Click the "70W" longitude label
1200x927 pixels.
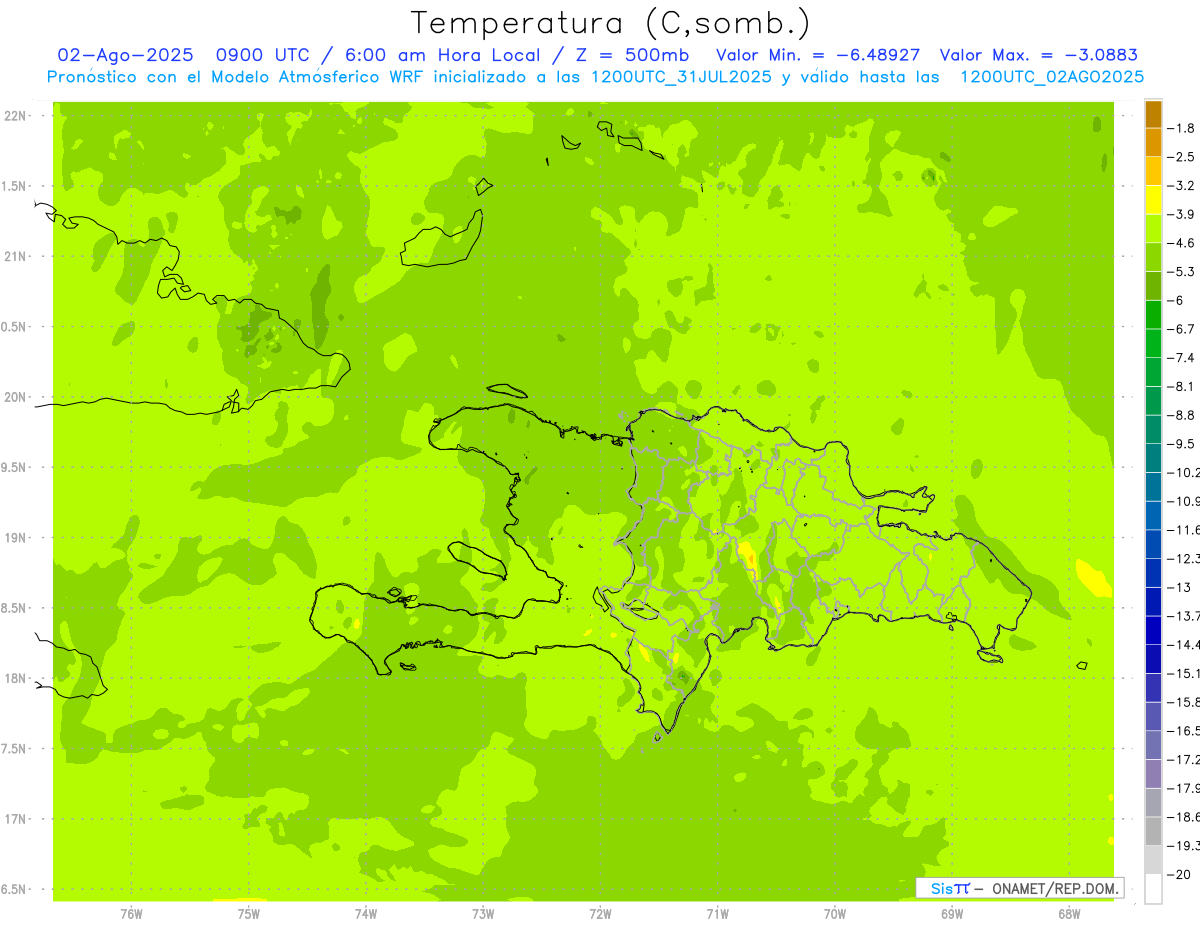click(x=835, y=913)
